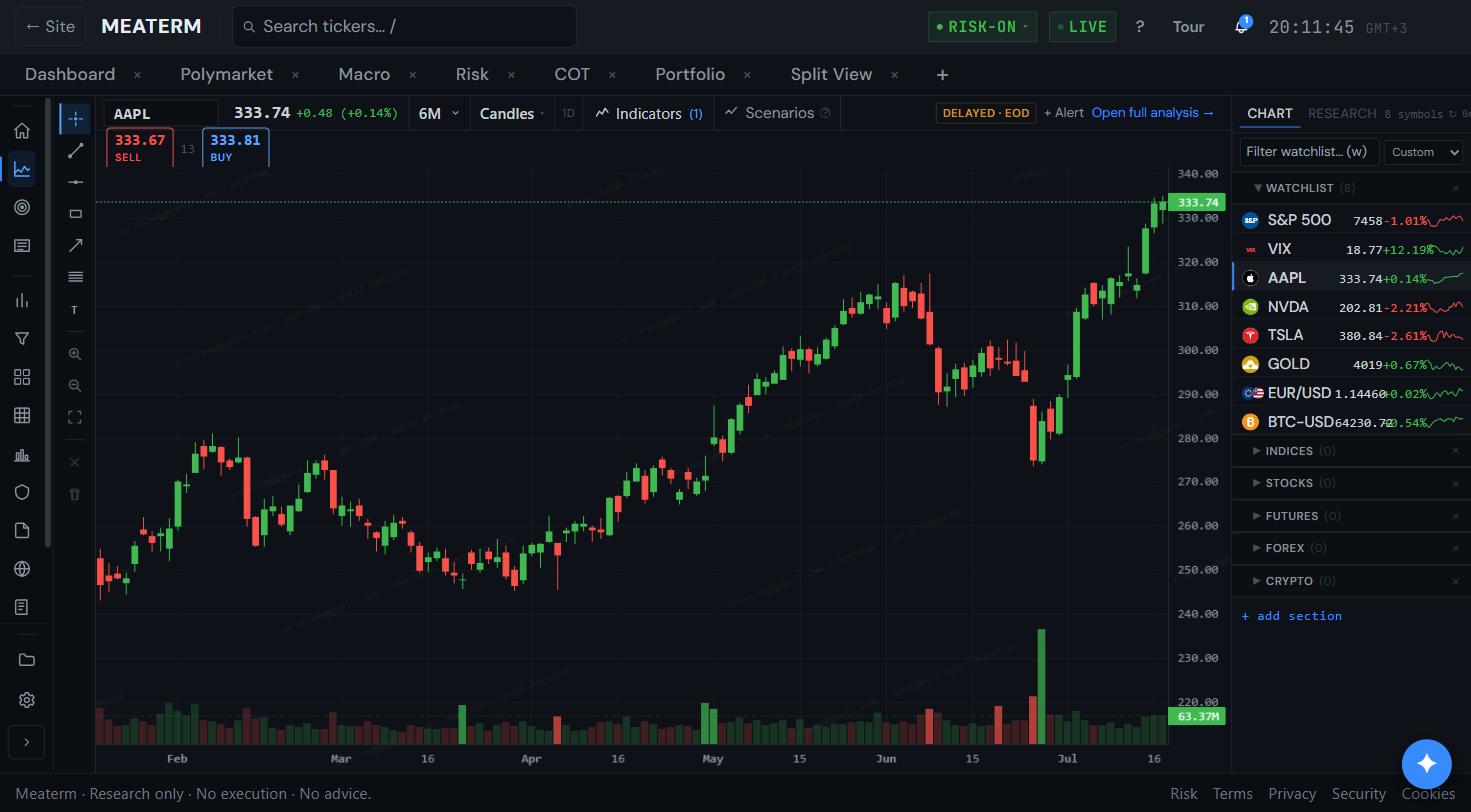The width and height of the screenshot is (1471, 812).
Task: Expand the FOREX section
Action: coord(1257,548)
